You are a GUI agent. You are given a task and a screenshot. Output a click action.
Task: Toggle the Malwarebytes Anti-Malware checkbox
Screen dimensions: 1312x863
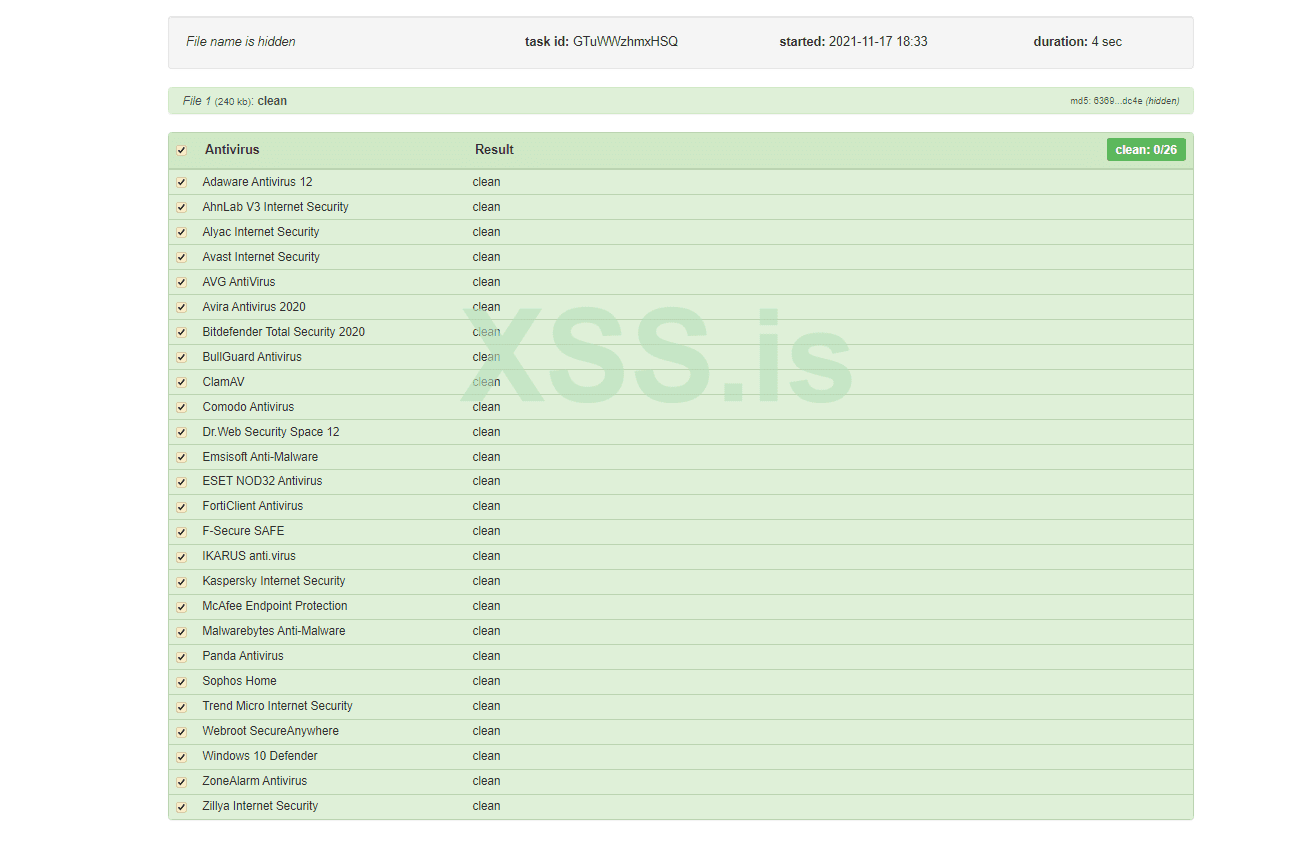pos(181,632)
